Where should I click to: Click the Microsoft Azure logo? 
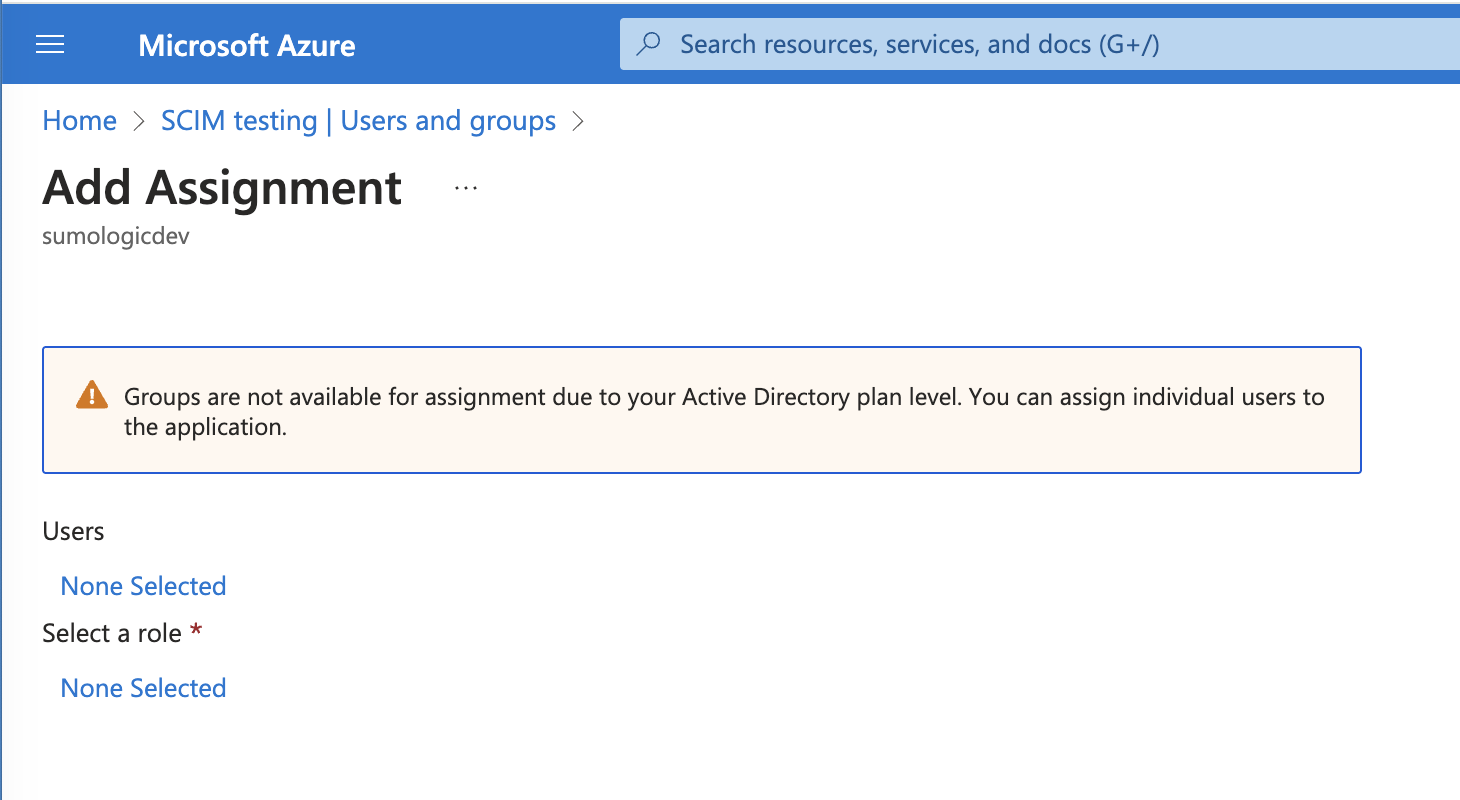pyautogui.click(x=246, y=44)
